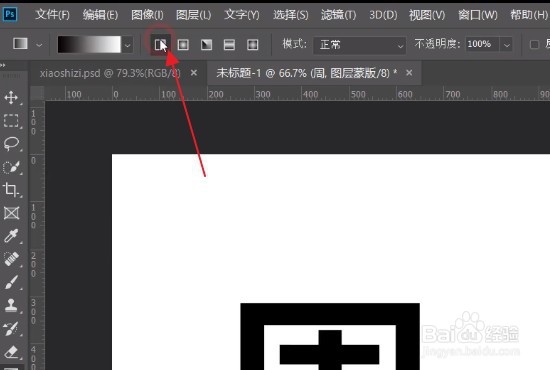Select the Eraser tool
This screenshot has width=550, height=370.
coord(11,351)
